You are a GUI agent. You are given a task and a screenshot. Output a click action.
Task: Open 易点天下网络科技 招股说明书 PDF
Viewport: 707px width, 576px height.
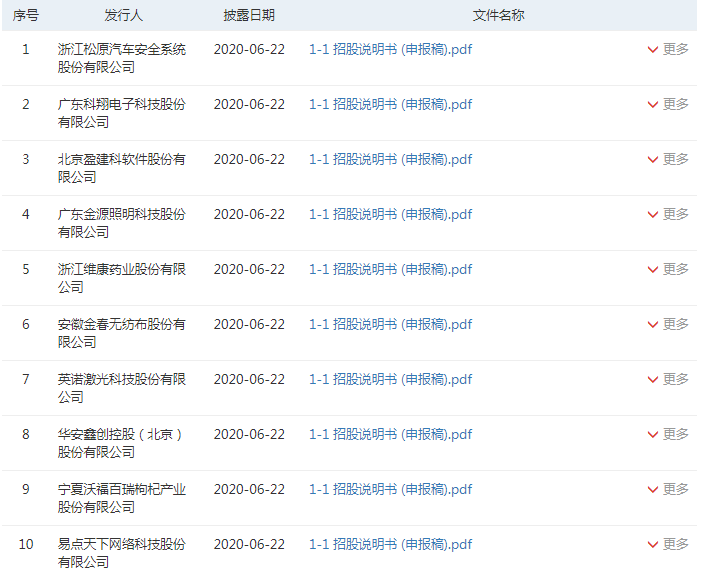390,544
